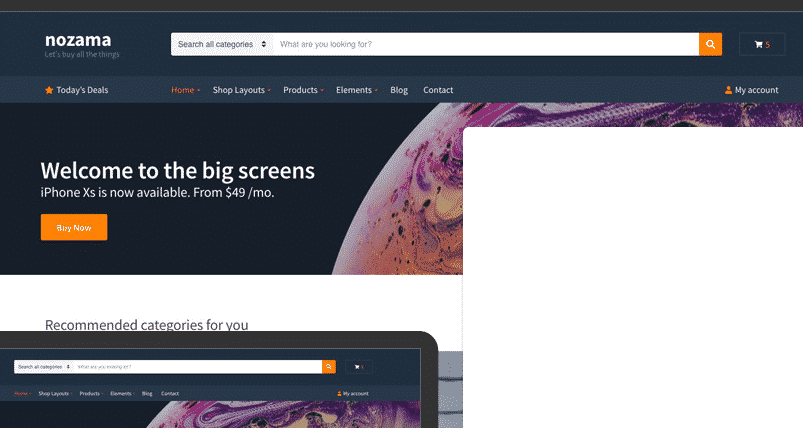
Task: Expand the Home menu
Action: [x=185, y=90]
